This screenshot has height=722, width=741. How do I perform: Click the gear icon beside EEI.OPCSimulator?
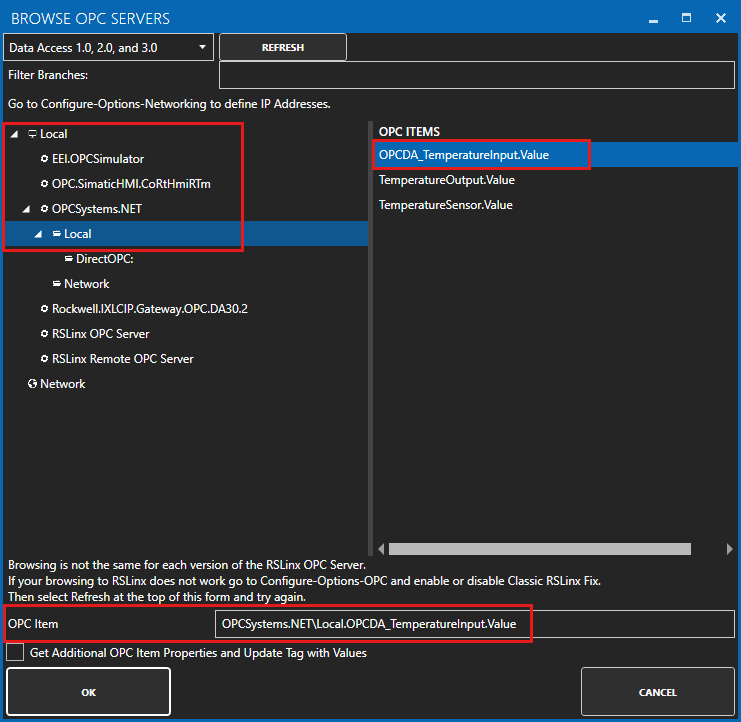(44, 159)
